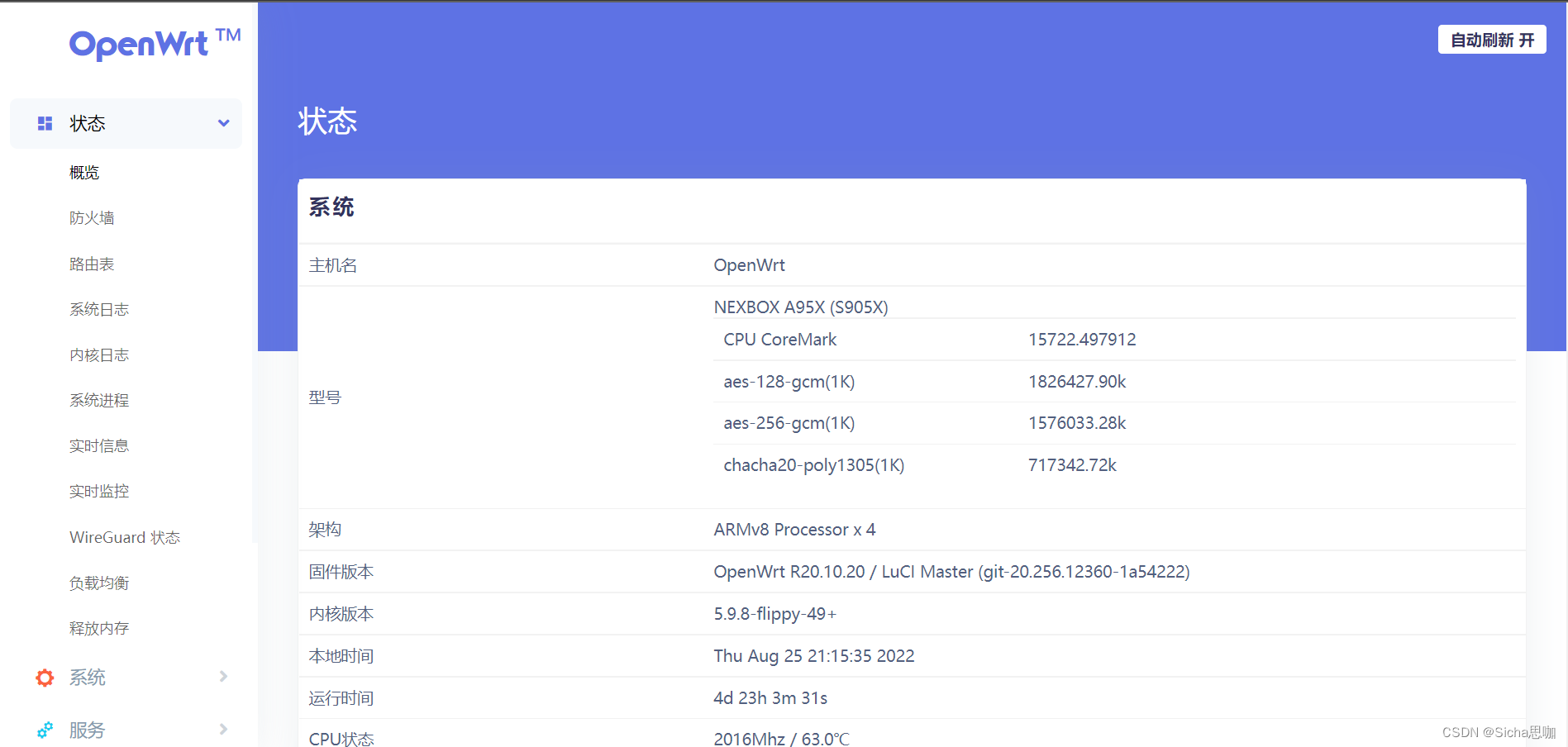Open the 系统进程 page

click(99, 401)
